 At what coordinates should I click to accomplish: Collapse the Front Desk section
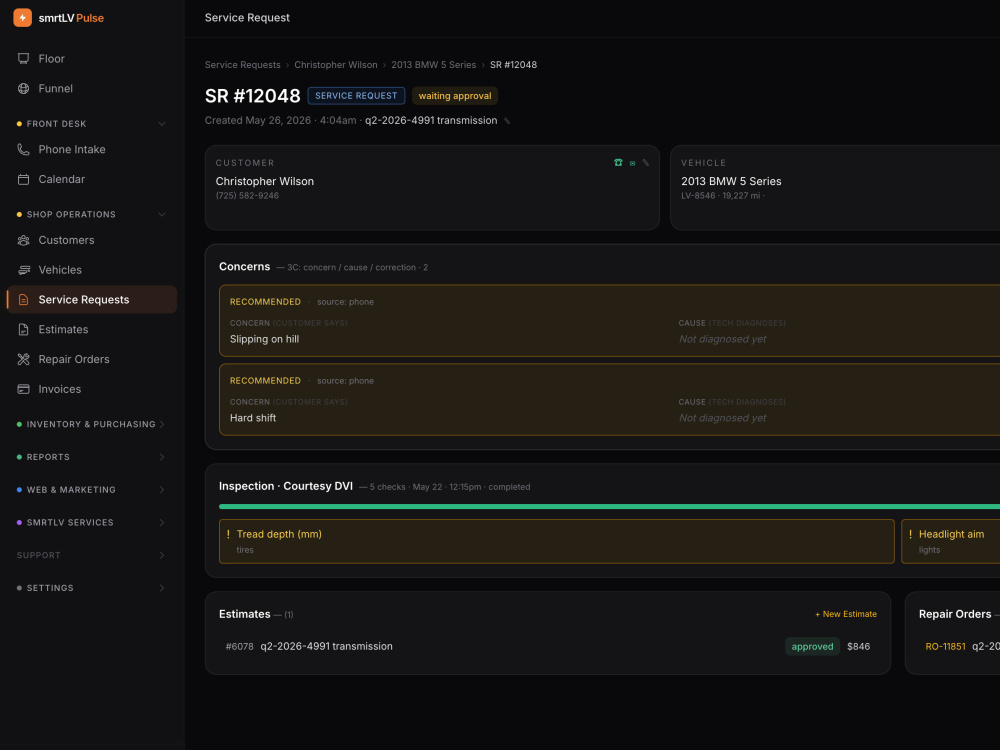pos(162,124)
